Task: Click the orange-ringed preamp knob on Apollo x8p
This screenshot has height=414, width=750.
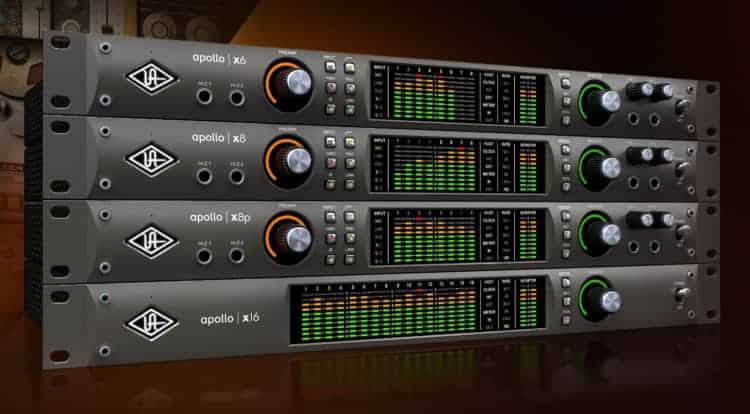Action: pyautogui.click(x=290, y=238)
